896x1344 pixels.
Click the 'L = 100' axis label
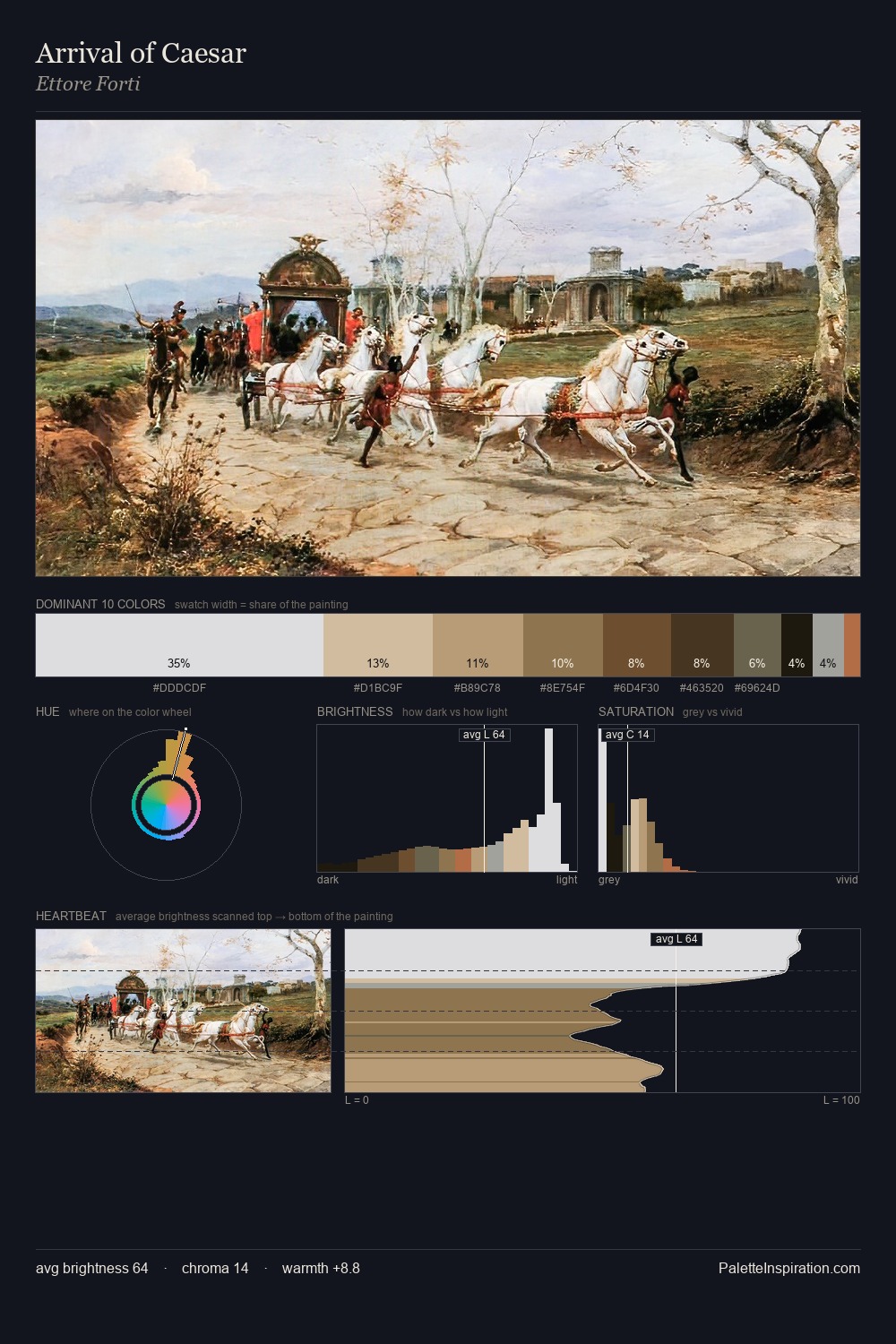[x=841, y=1100]
